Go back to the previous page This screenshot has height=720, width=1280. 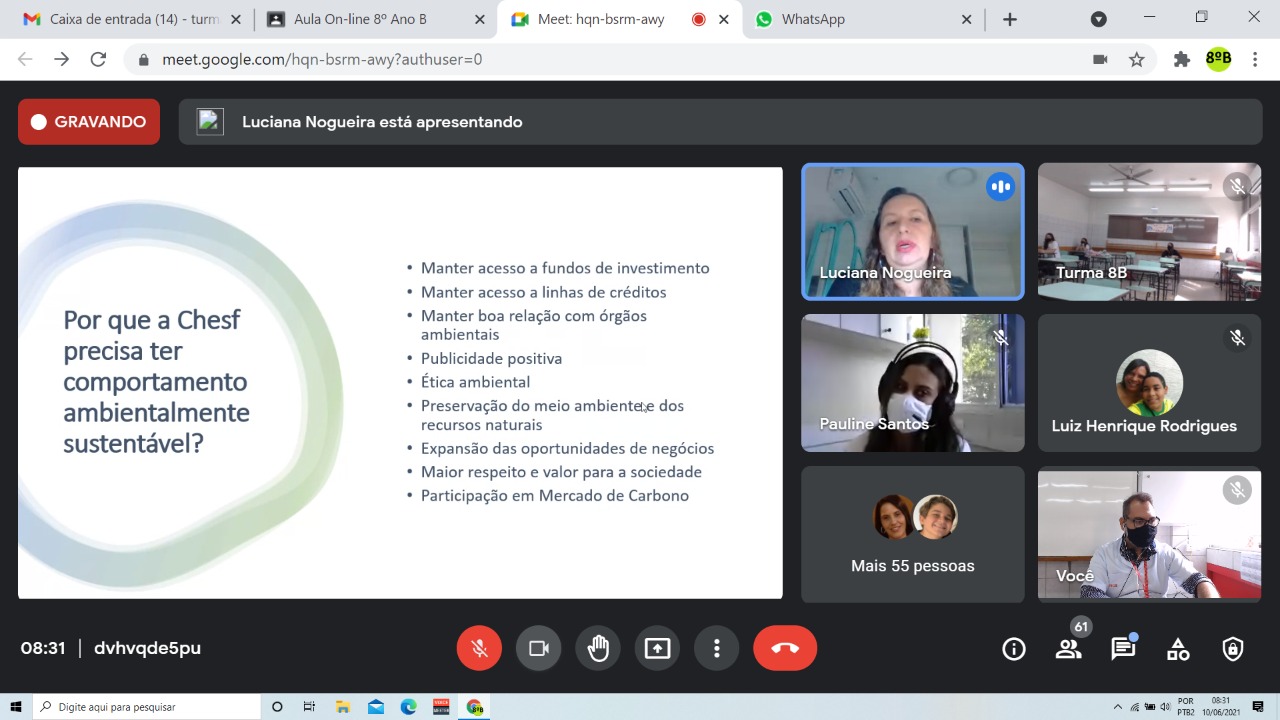point(25,59)
